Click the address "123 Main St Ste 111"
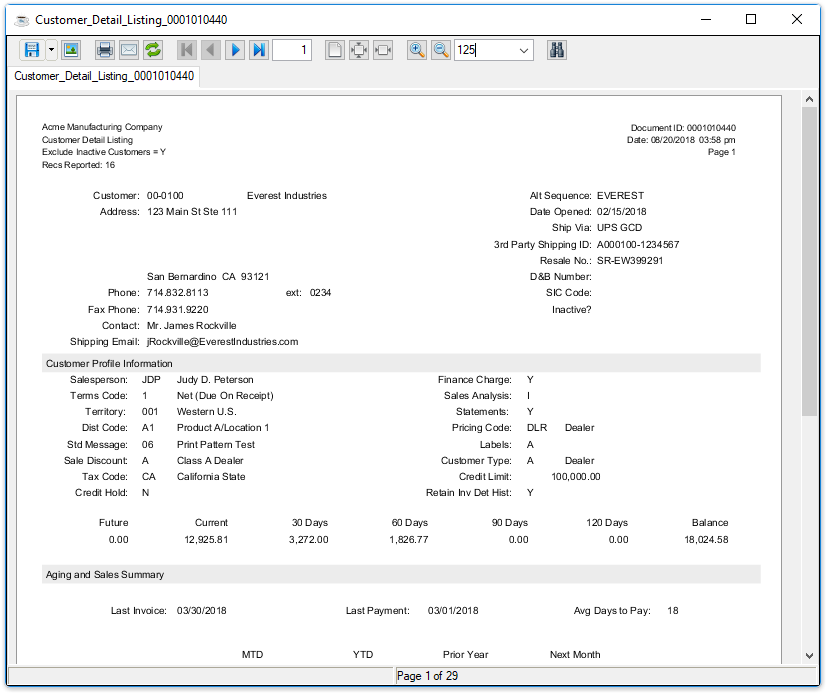The width and height of the screenshot is (830, 696). 192,212
